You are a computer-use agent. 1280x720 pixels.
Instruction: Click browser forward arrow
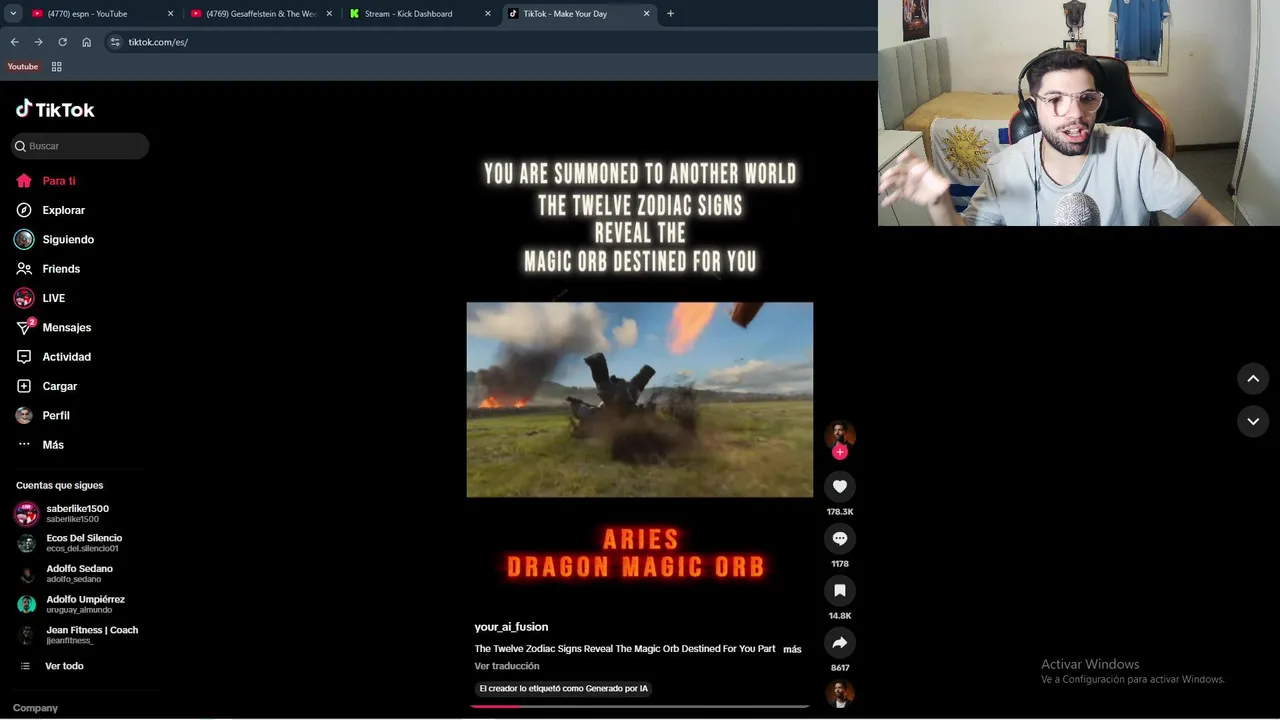(38, 42)
